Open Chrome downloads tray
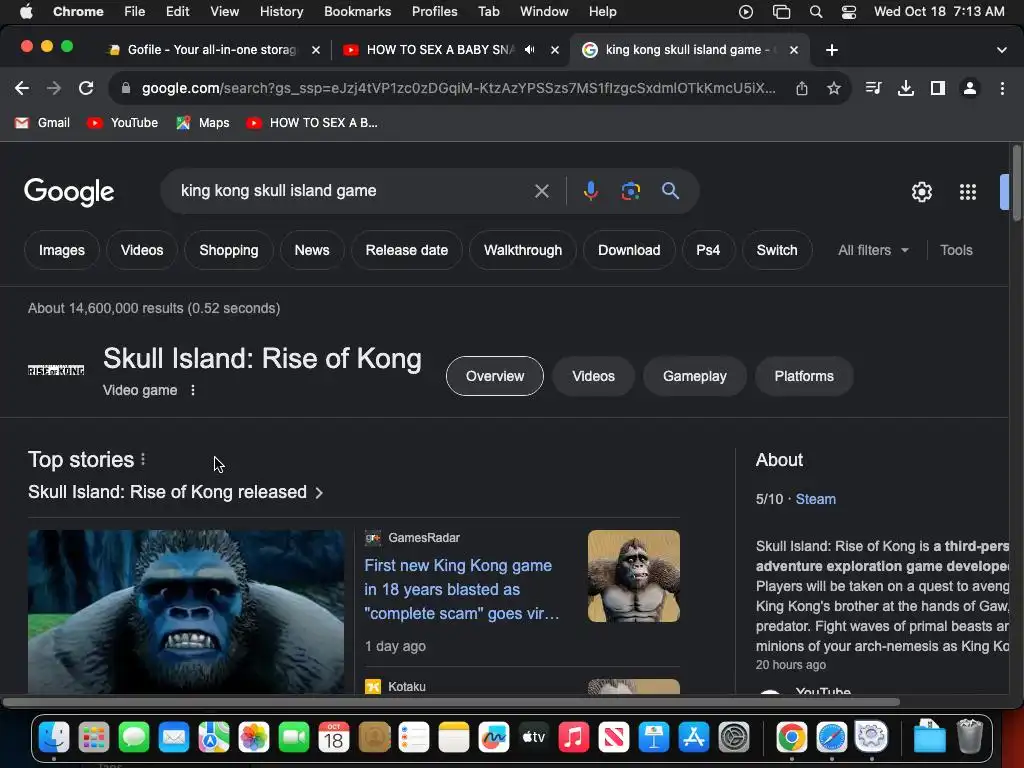This screenshot has height=768, width=1024. pos(906,88)
